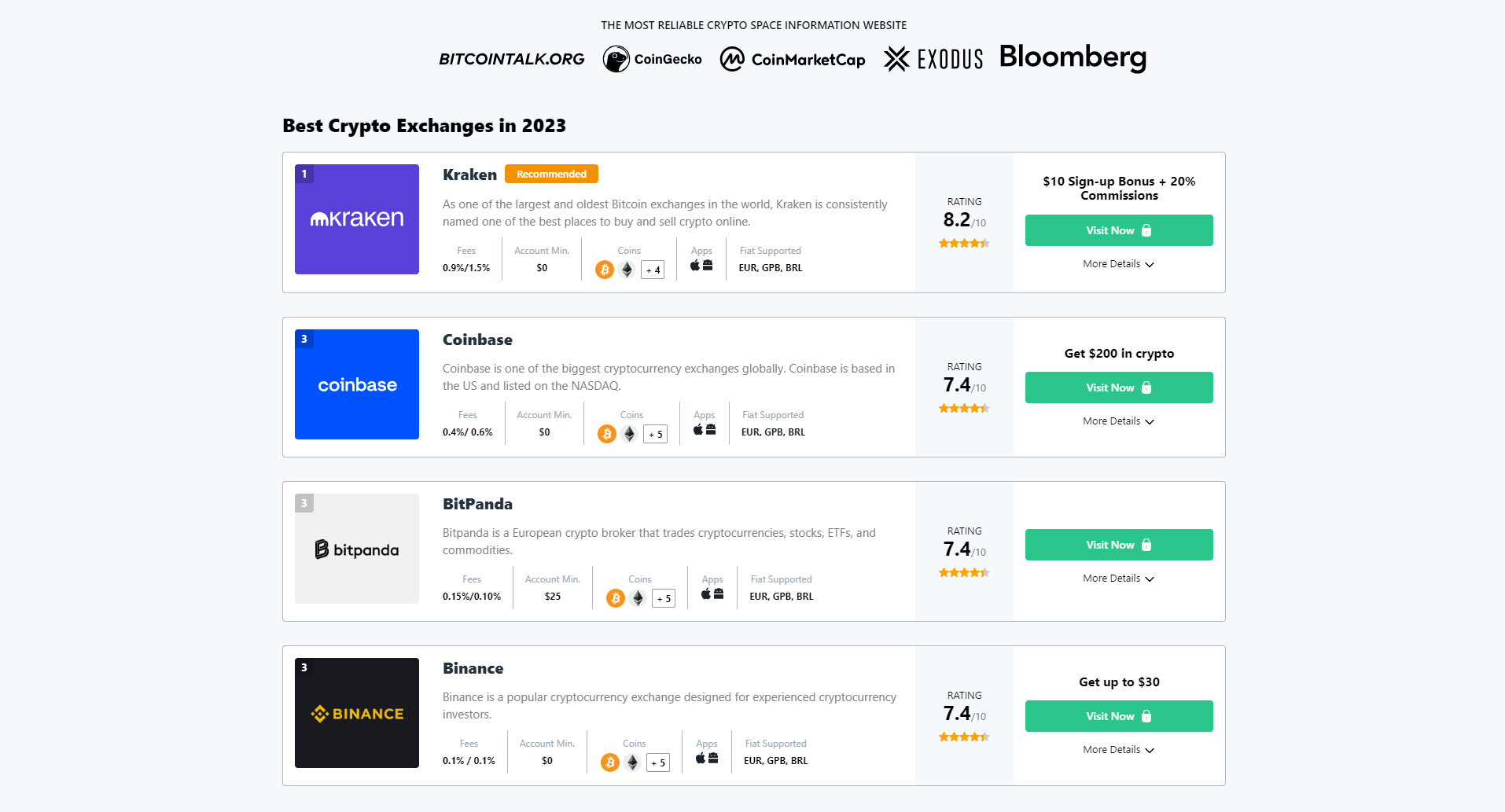Screen dimensions: 1505x812
Task: Click the CoinMarketCap logo
Action: 792,59
